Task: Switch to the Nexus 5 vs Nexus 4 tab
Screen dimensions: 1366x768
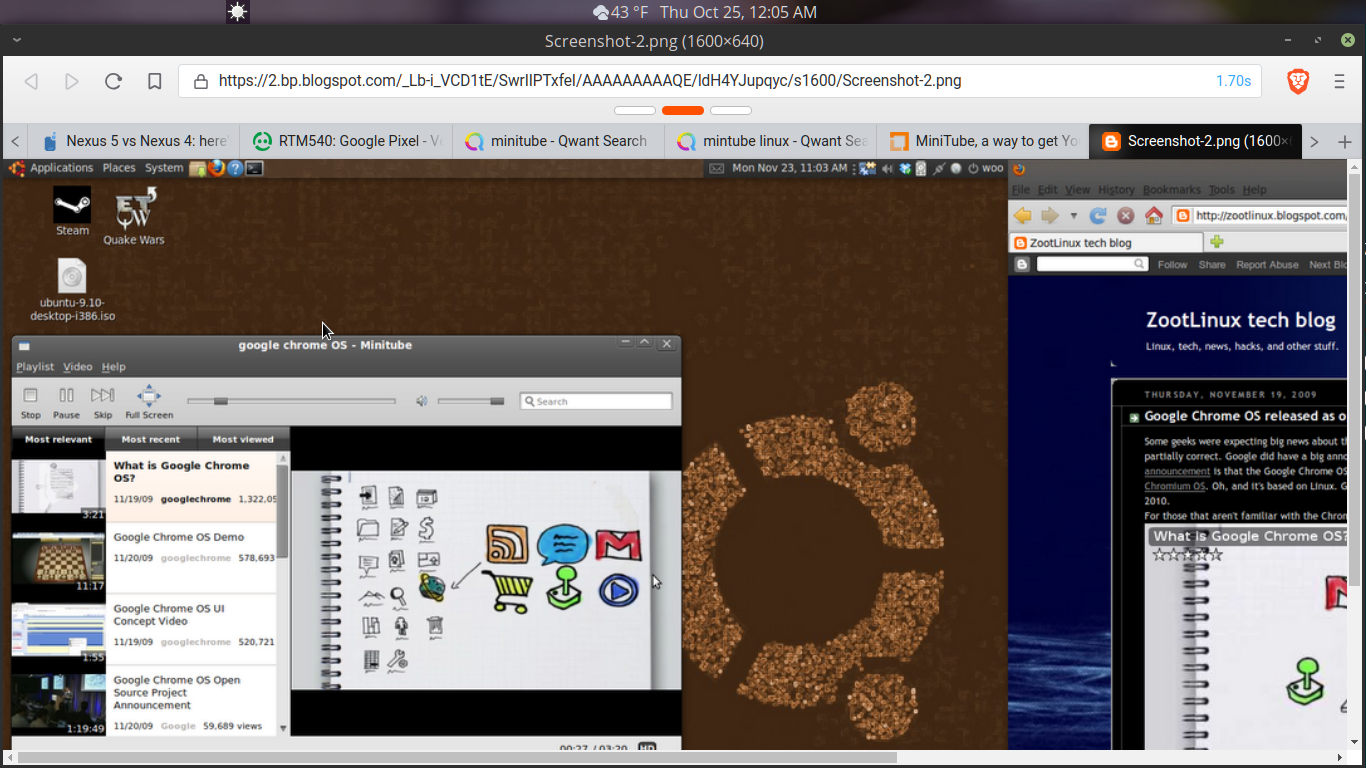Action: (134, 141)
